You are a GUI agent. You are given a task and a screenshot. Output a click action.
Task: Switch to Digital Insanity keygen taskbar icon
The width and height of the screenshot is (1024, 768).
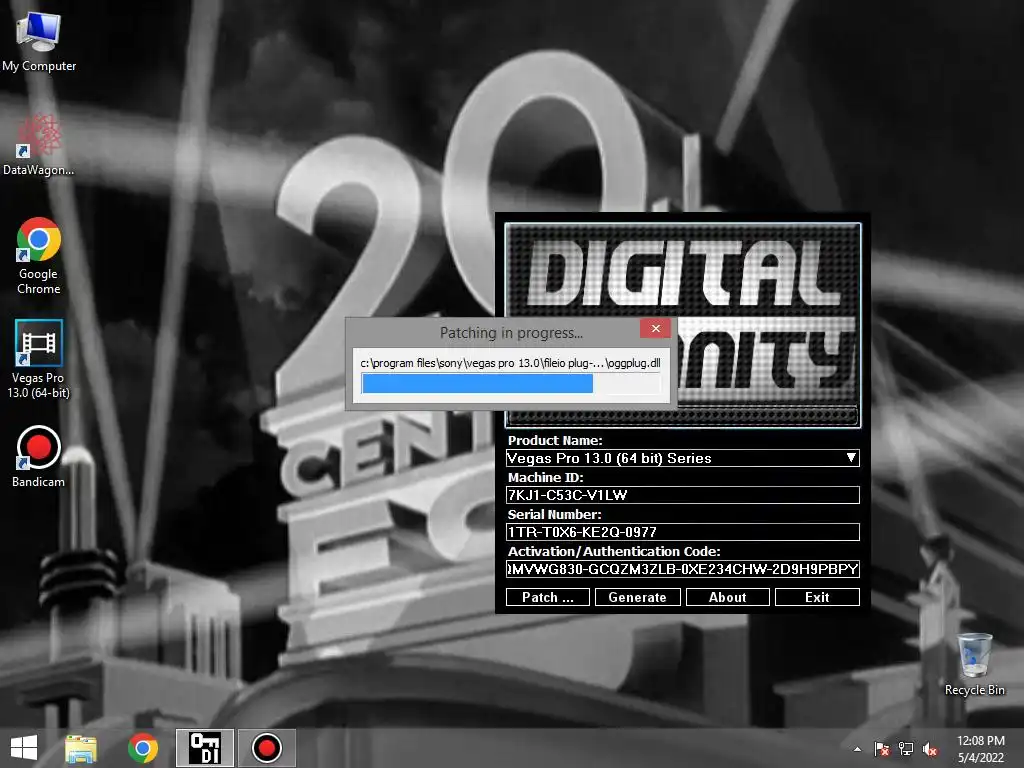(x=204, y=748)
